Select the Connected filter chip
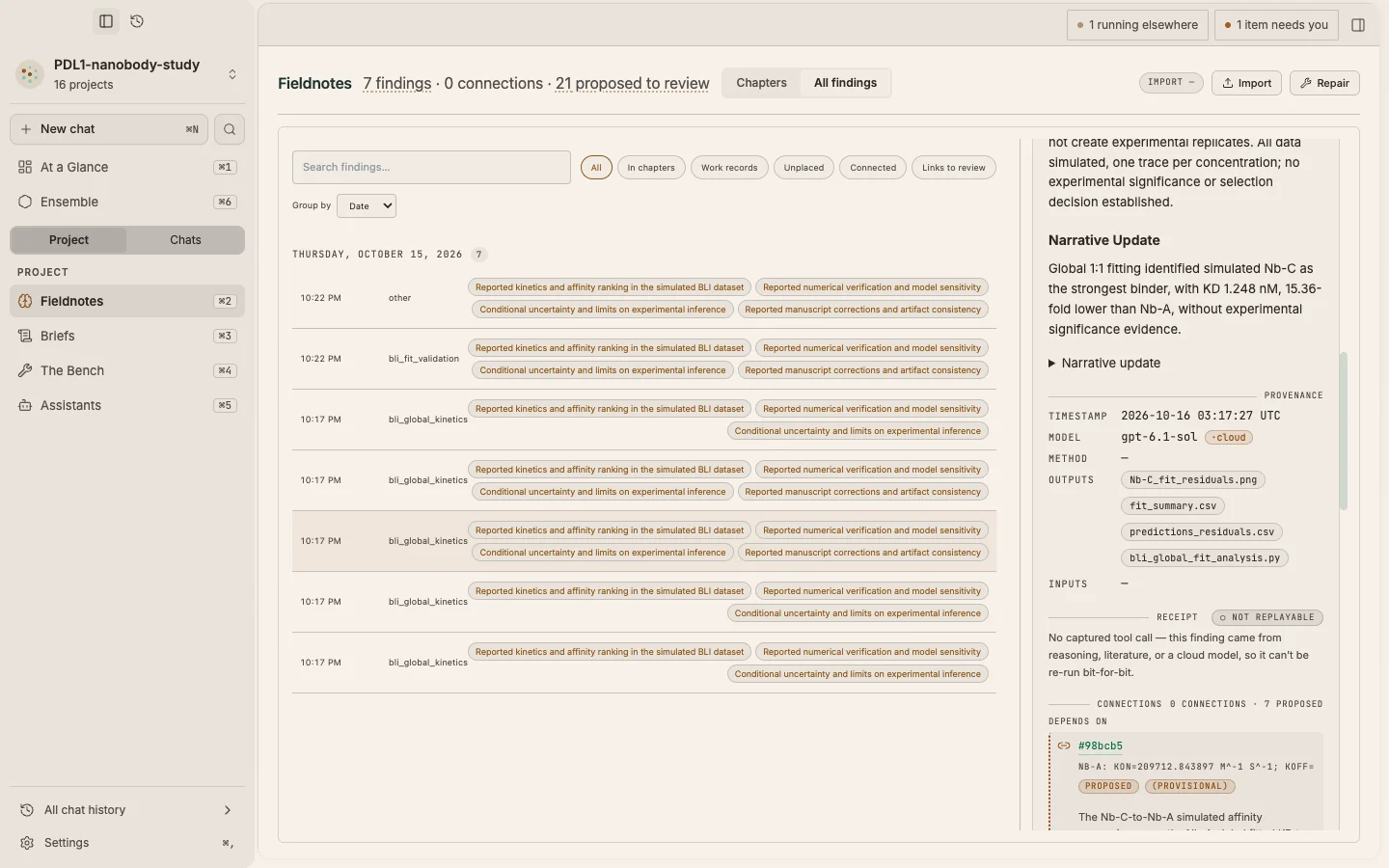This screenshot has height=868, width=1389. 873,168
